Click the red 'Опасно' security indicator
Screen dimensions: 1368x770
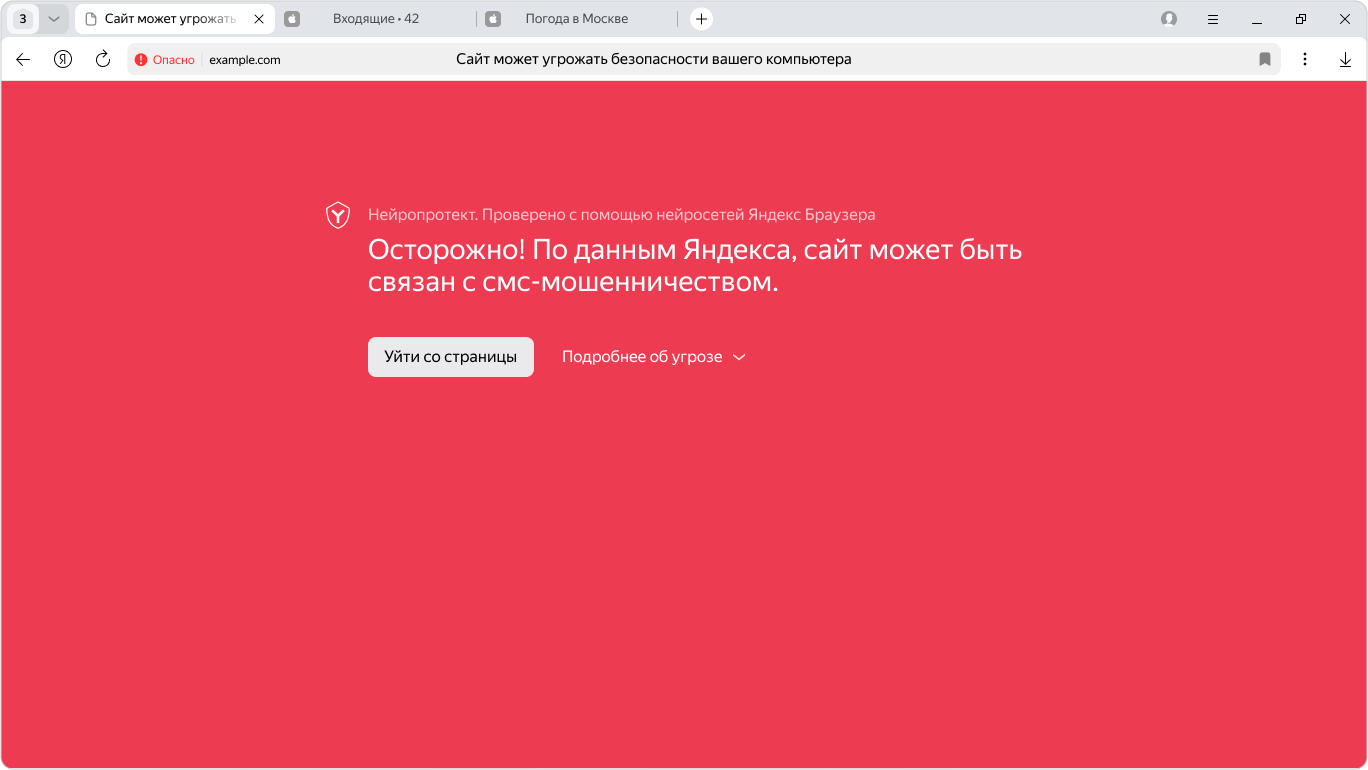pyautogui.click(x=165, y=60)
